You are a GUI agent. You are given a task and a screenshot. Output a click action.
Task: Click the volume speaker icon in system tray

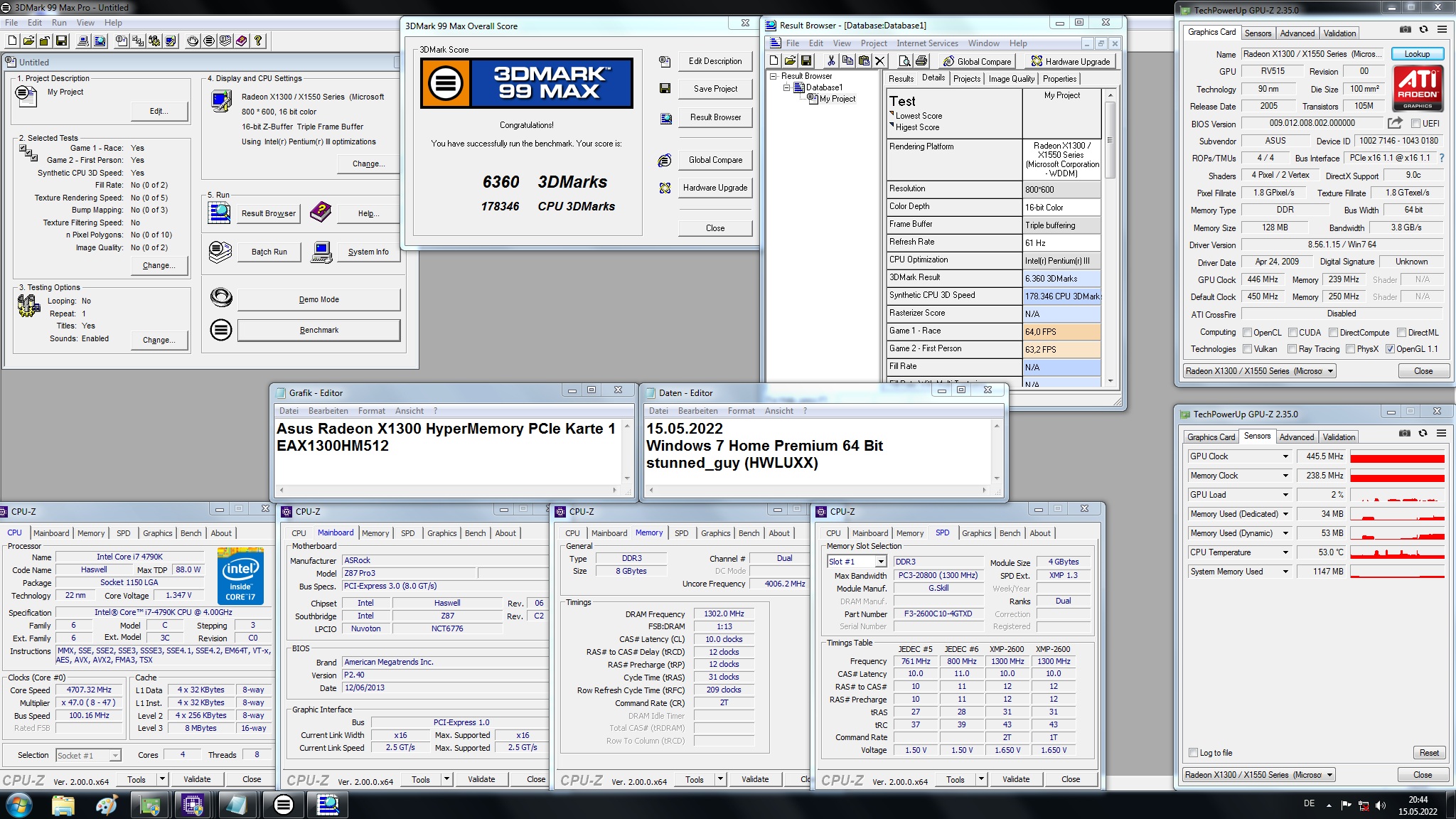(x=1381, y=805)
